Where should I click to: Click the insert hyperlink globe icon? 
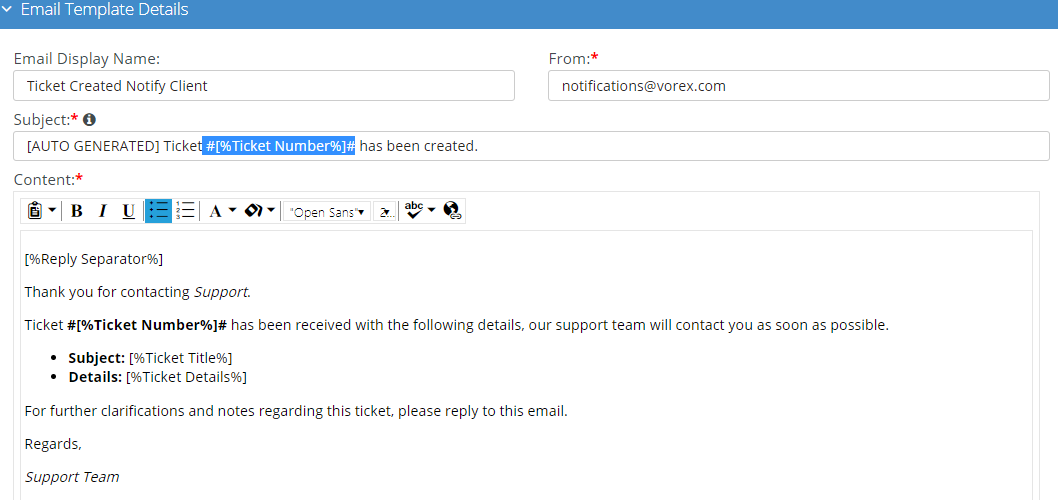[x=452, y=211]
